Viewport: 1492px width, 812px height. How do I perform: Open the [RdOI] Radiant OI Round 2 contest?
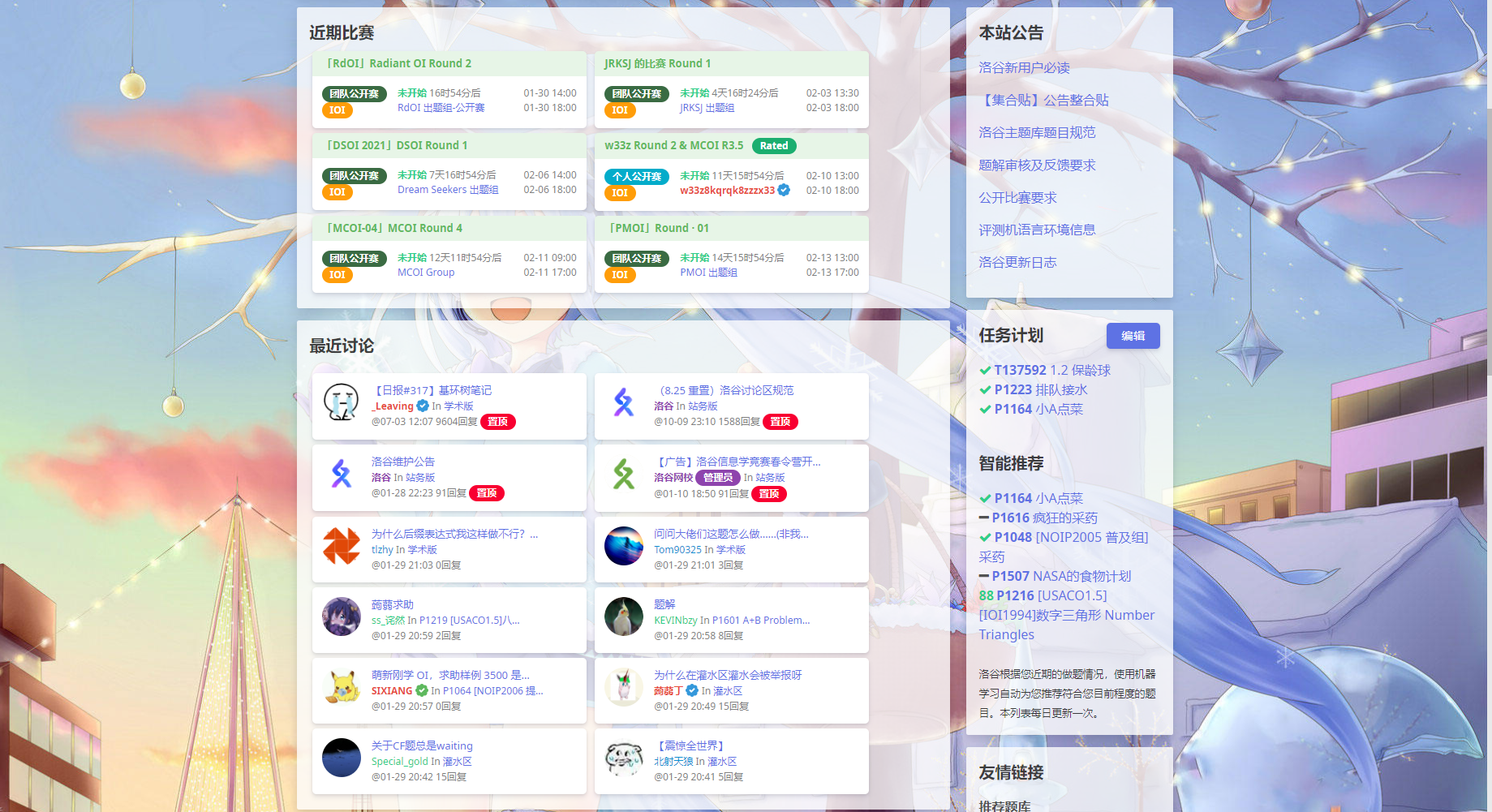coord(398,63)
